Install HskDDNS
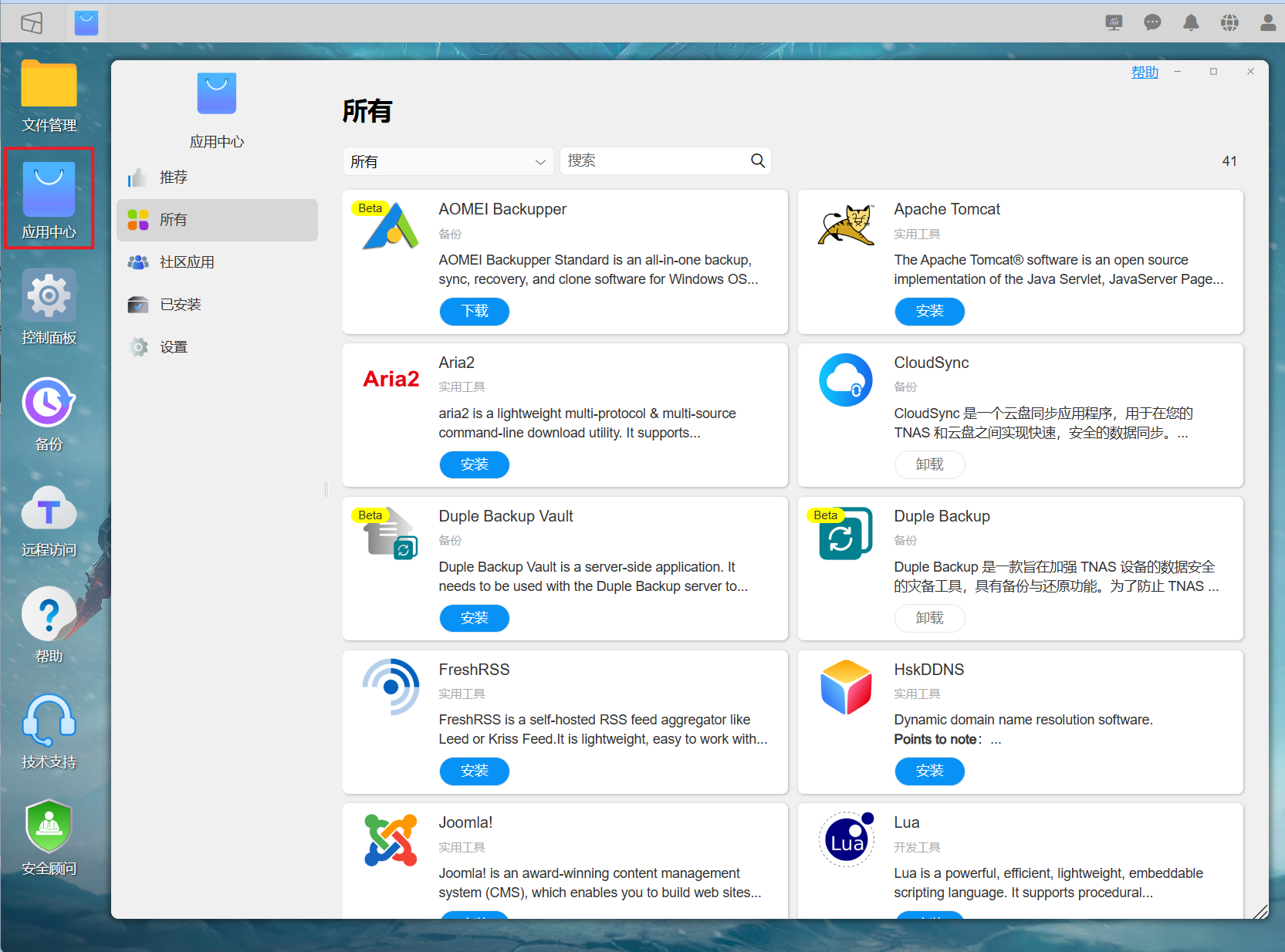The width and height of the screenshot is (1285, 952). click(930, 771)
